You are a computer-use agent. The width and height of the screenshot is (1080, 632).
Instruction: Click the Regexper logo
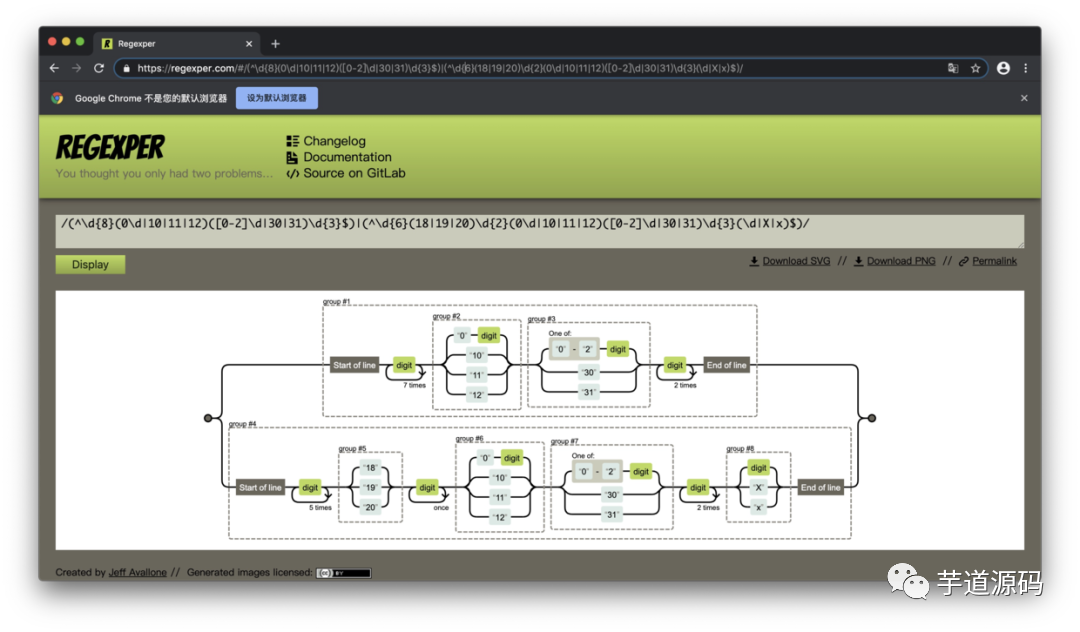[x=110, y=148]
